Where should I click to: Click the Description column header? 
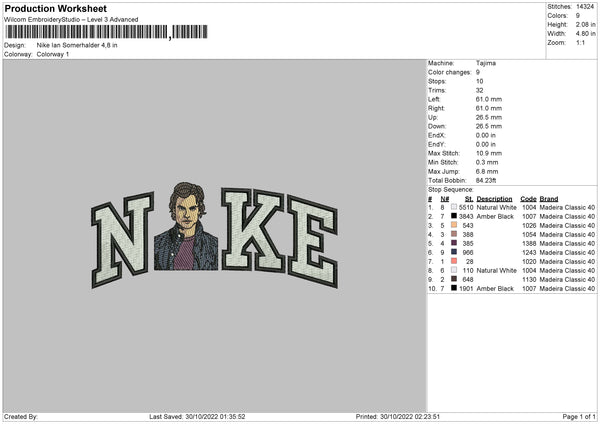(x=494, y=199)
